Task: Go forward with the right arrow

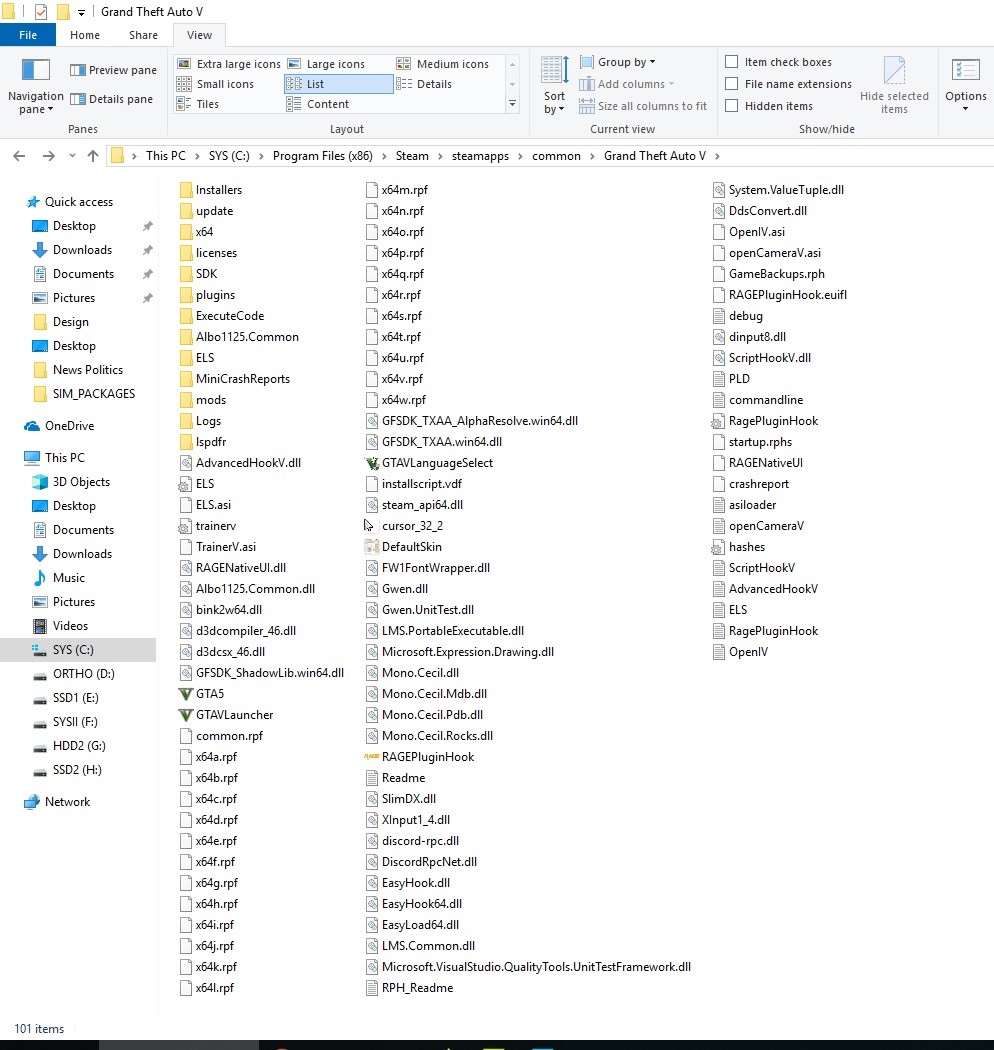Action: point(48,156)
